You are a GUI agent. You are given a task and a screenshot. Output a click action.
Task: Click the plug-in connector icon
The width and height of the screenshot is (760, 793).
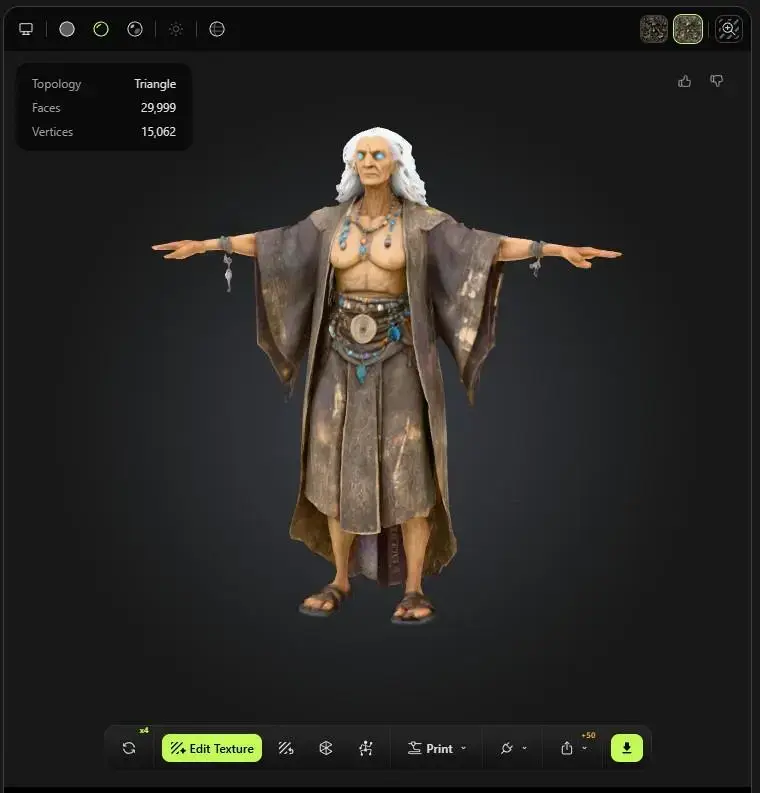pyautogui.click(x=507, y=748)
